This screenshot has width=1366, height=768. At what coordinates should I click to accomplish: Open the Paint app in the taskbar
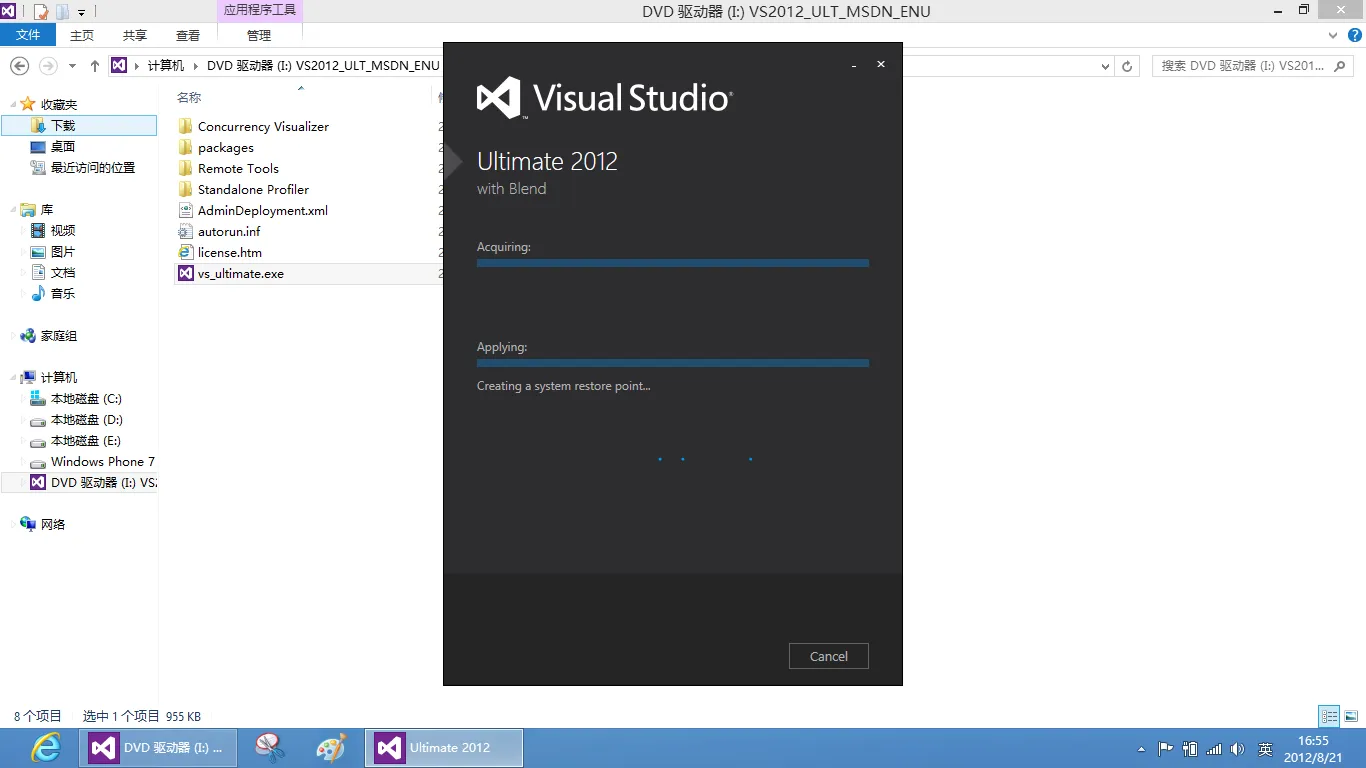tap(331, 748)
